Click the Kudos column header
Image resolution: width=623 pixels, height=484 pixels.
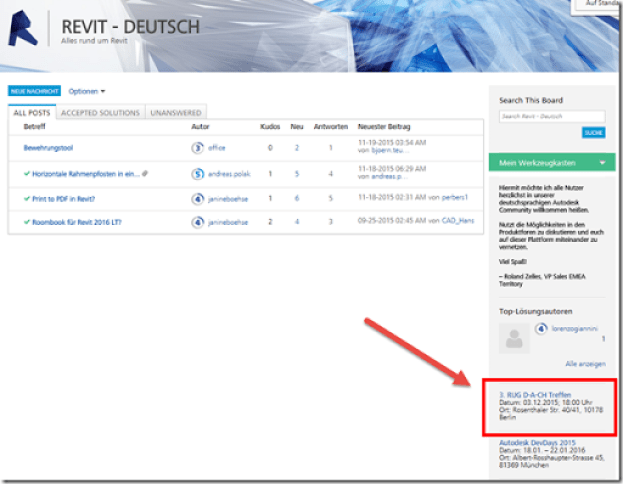270,126
